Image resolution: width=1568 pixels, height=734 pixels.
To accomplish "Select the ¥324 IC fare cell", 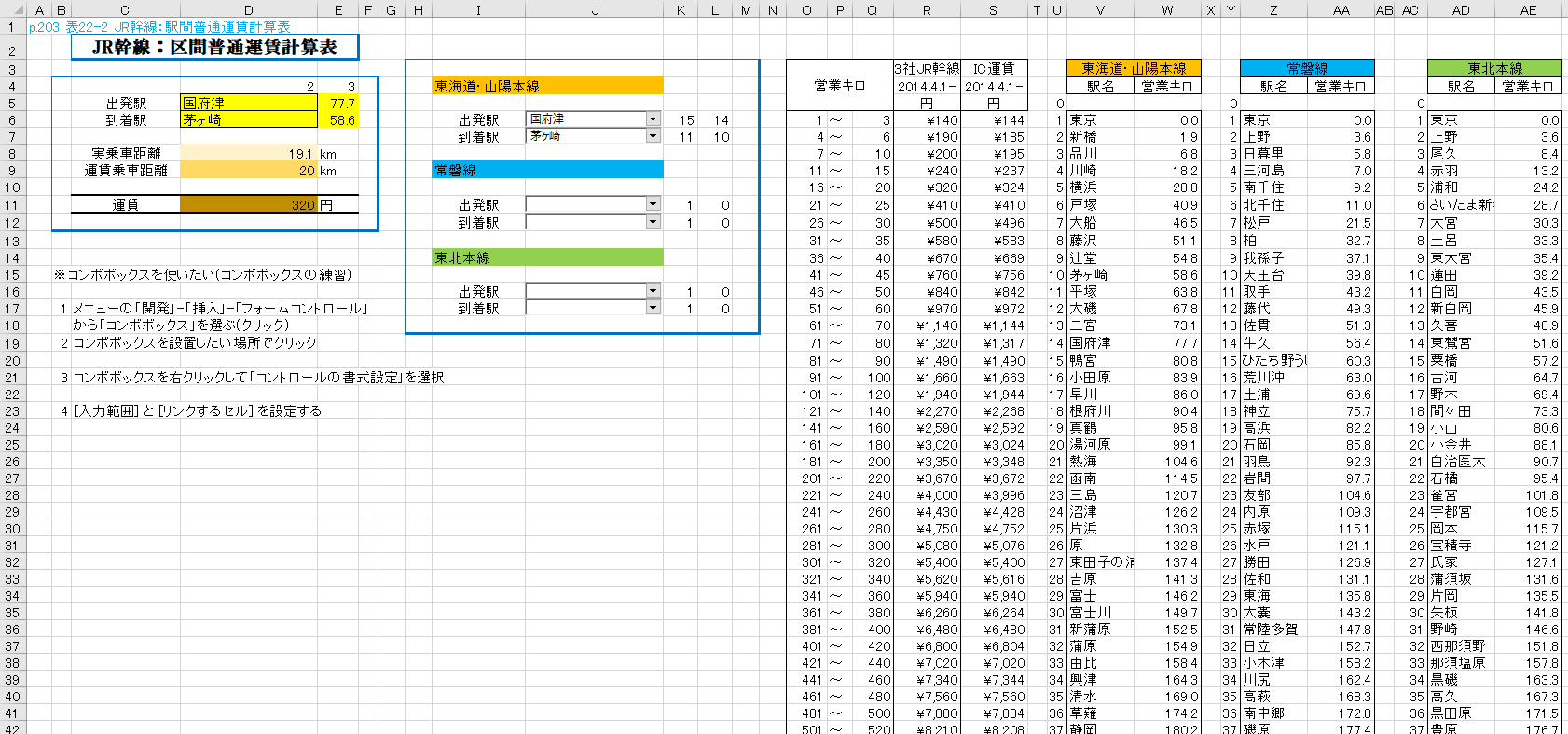I will coord(994,187).
